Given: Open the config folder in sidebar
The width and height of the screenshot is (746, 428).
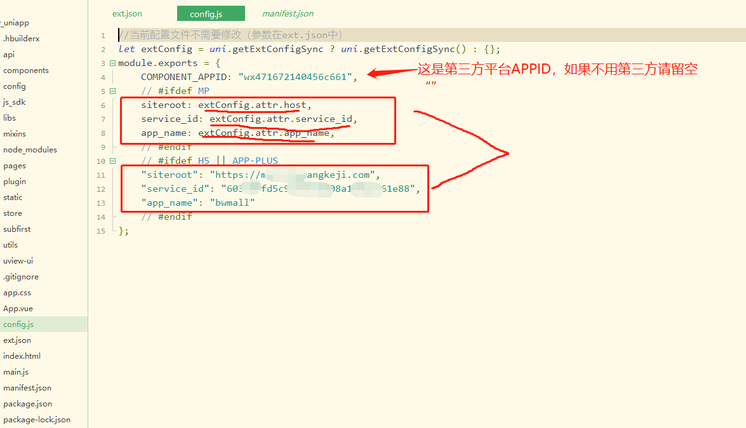Looking at the screenshot, I should coord(14,86).
